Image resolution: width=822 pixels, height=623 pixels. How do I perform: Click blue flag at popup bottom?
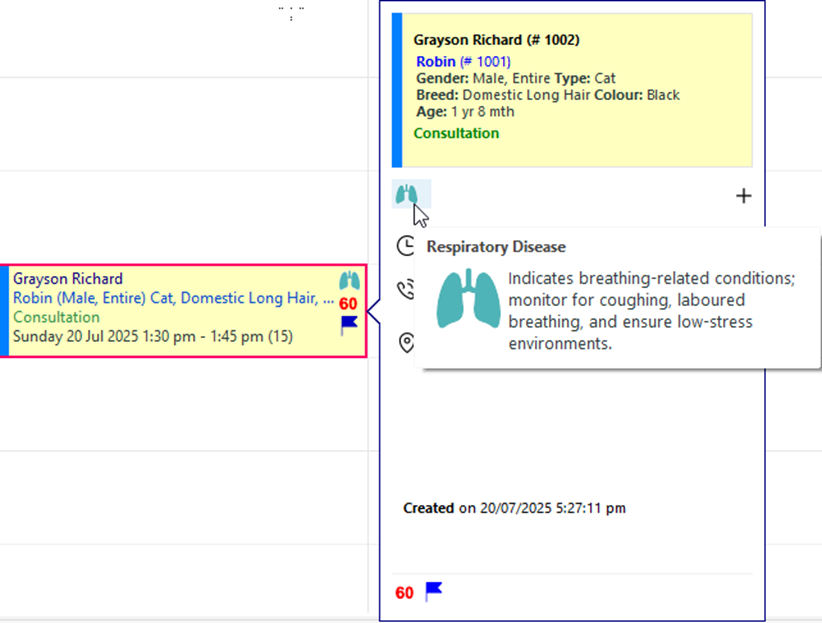point(434,592)
